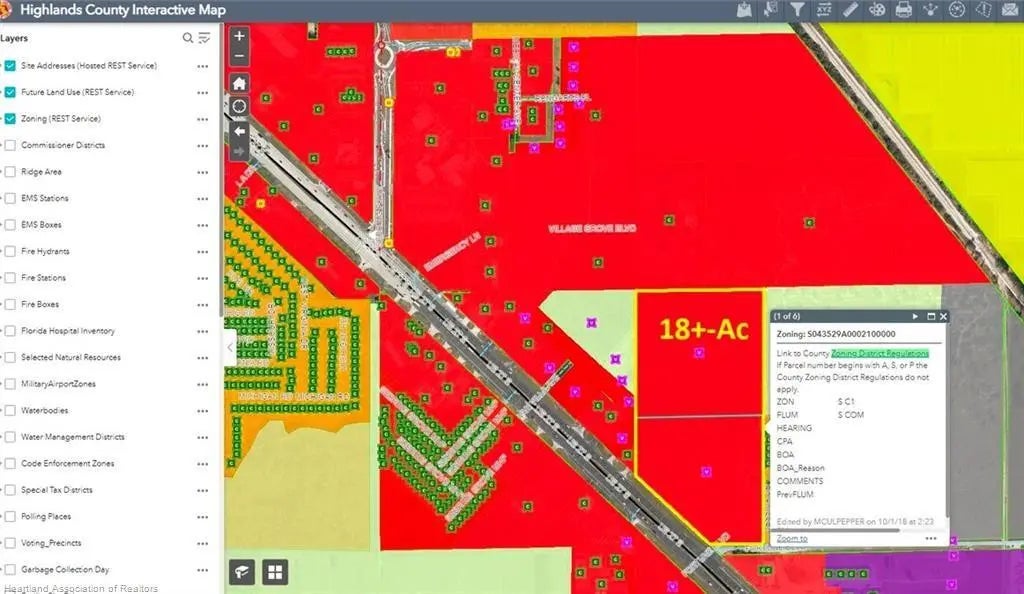Click the map zoom in plus button
Viewport: 1024px width, 594px height.
(x=239, y=35)
